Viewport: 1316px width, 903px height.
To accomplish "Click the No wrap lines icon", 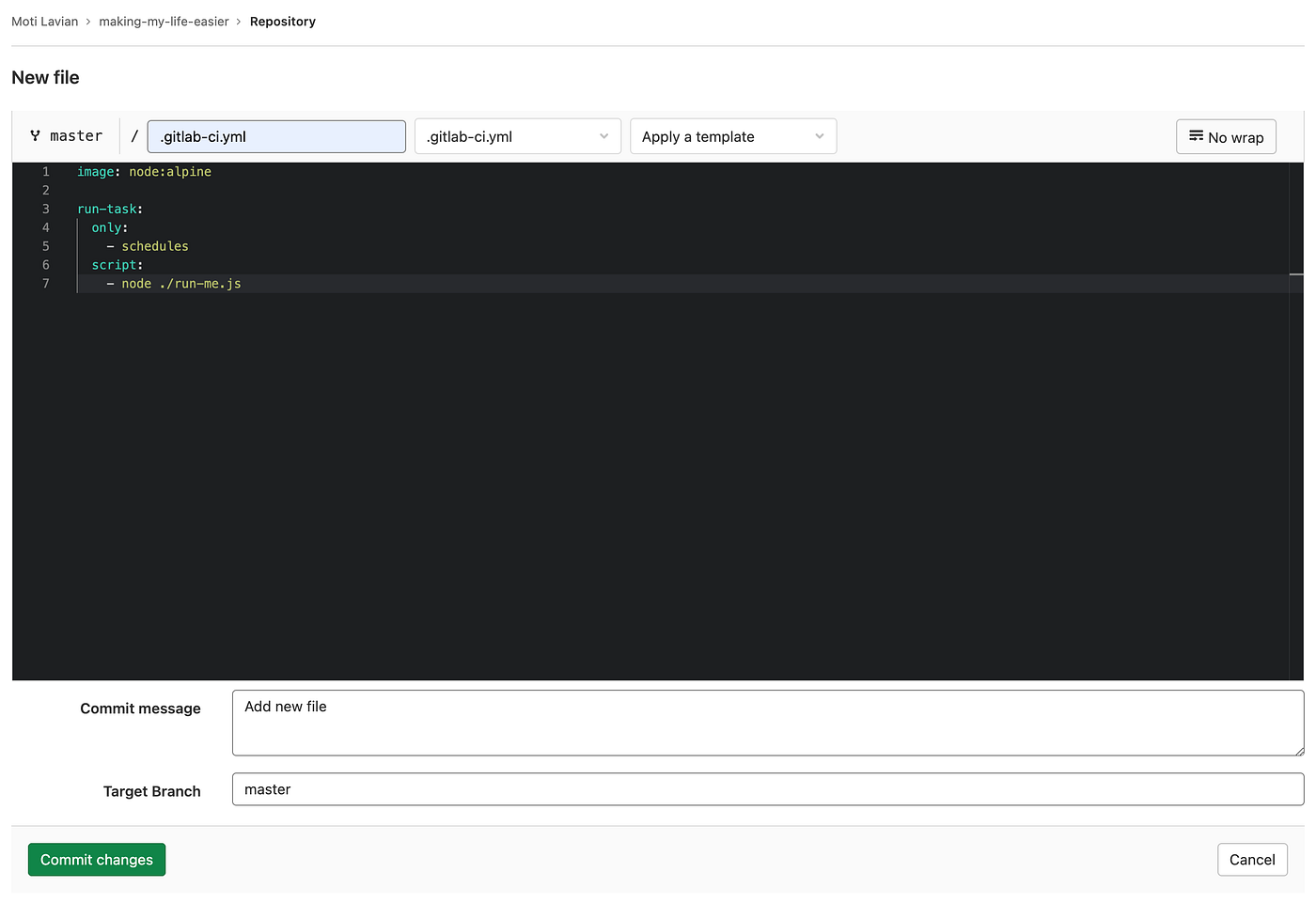I will click(1196, 136).
